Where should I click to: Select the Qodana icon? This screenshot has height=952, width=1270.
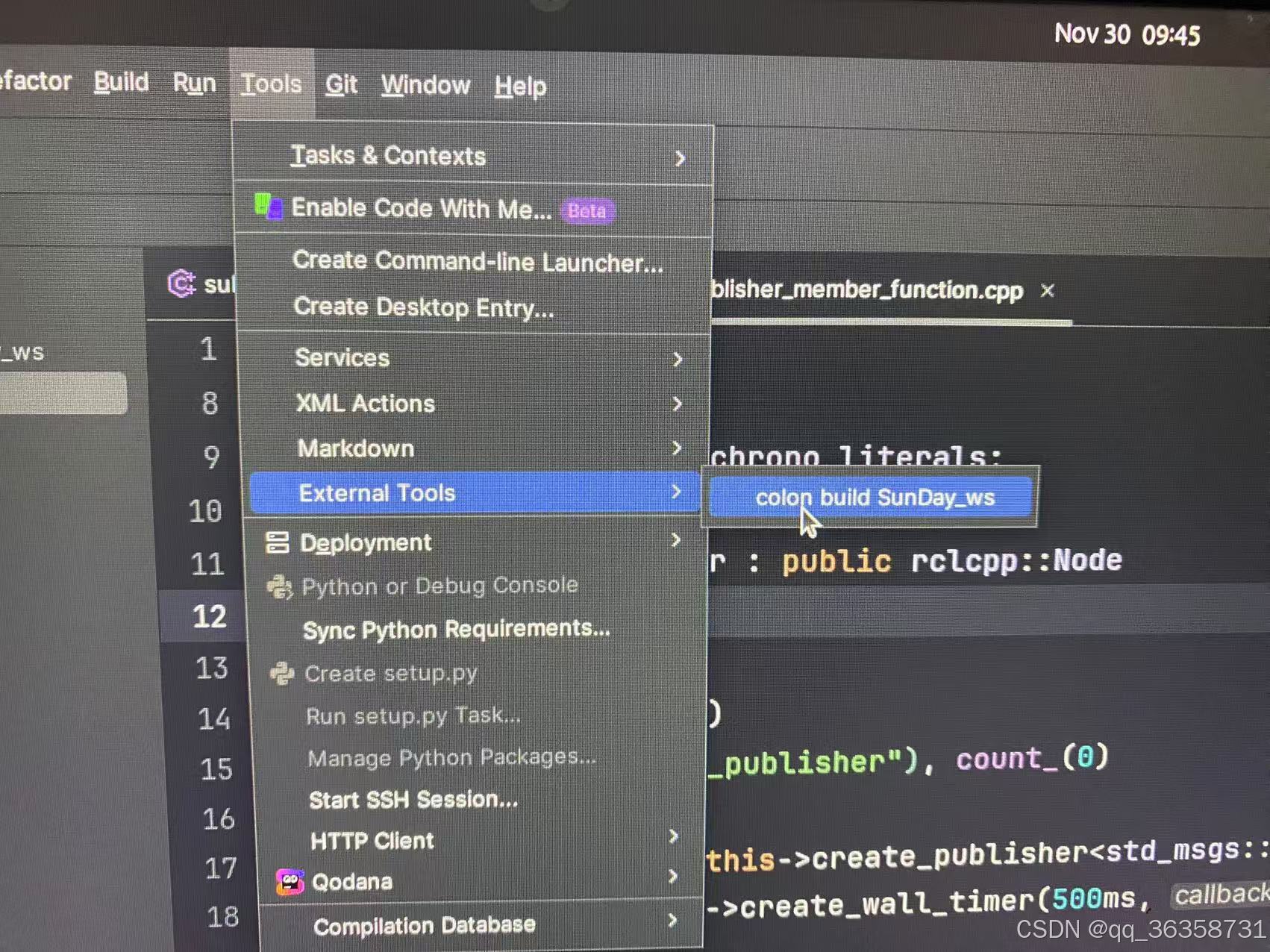click(x=291, y=881)
